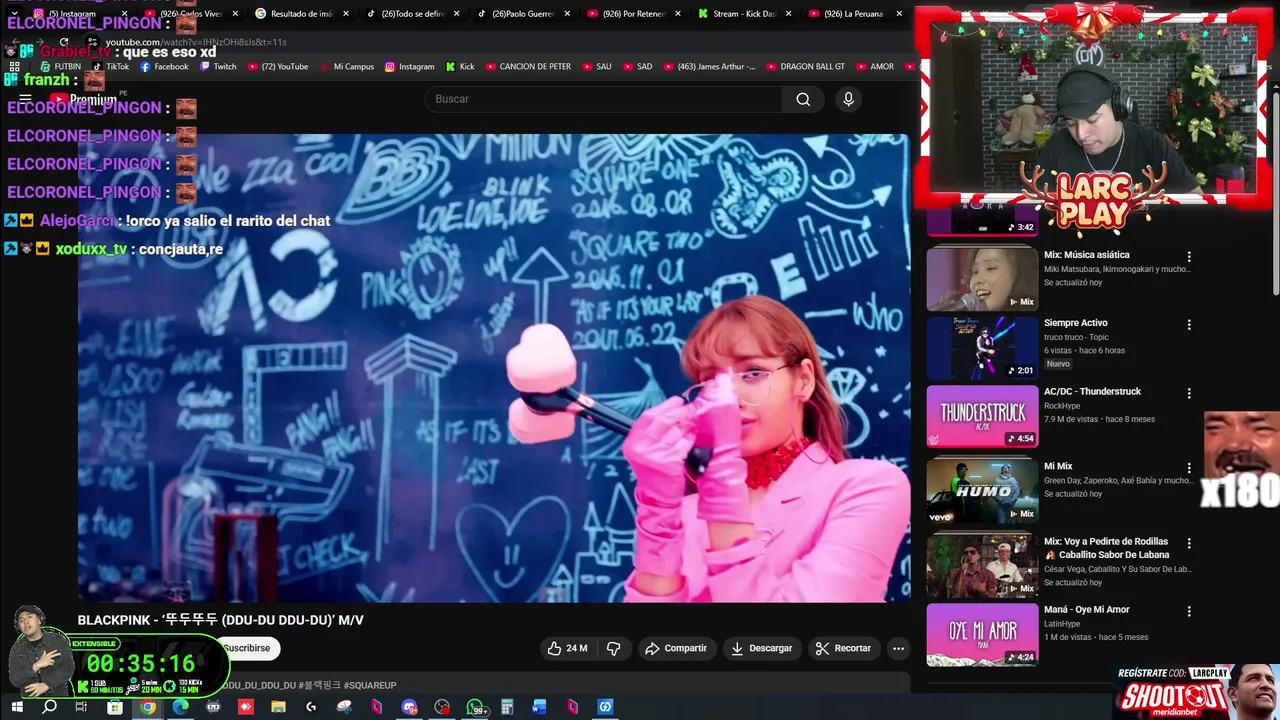Click the video title BLACKPINK DDU-DU DDU-DU
This screenshot has width=1280, height=720.
221,620
